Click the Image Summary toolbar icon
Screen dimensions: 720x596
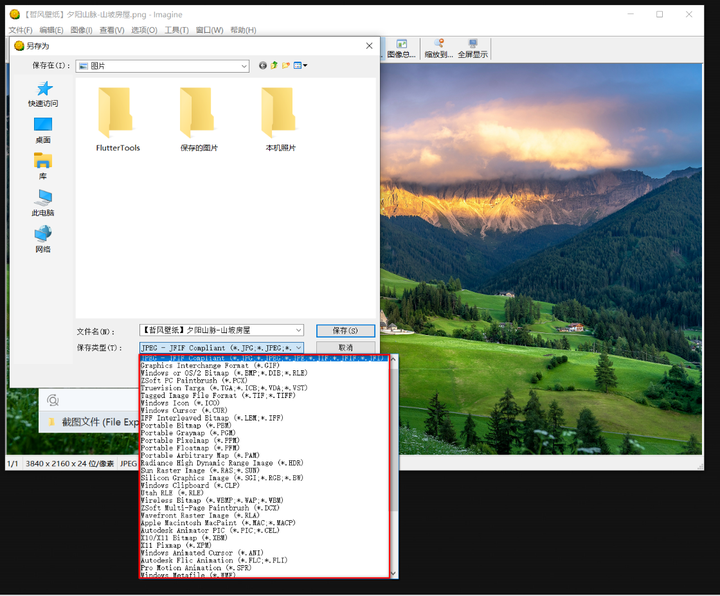click(x=401, y=49)
